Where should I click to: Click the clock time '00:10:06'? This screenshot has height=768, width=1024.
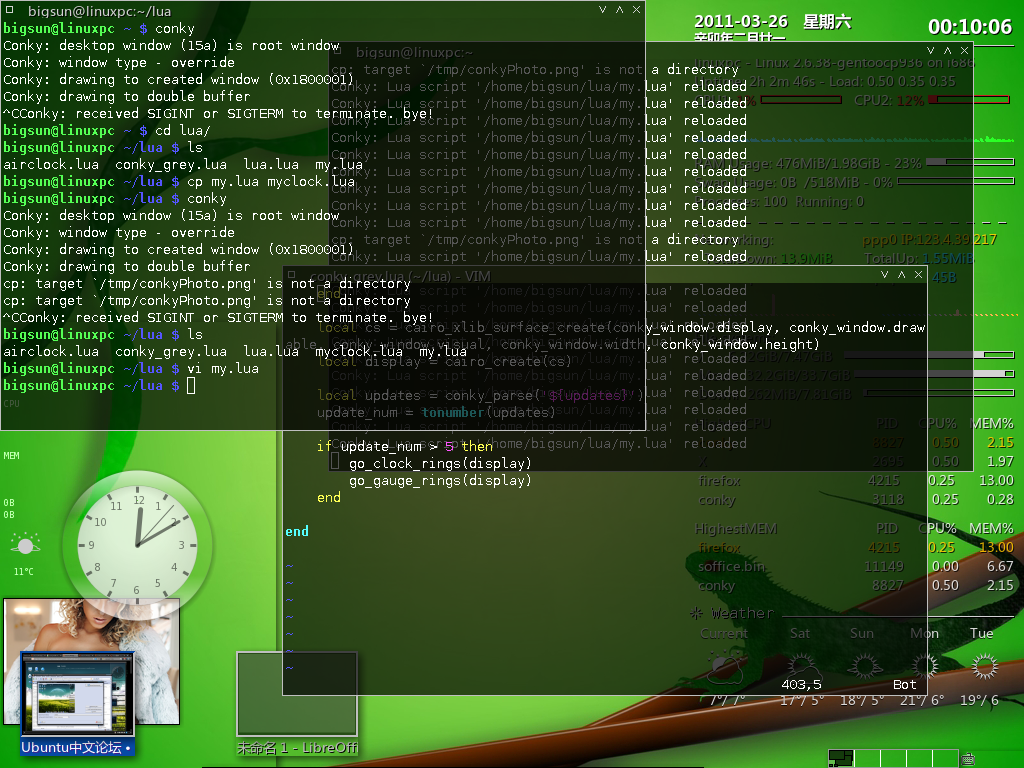coord(970,27)
